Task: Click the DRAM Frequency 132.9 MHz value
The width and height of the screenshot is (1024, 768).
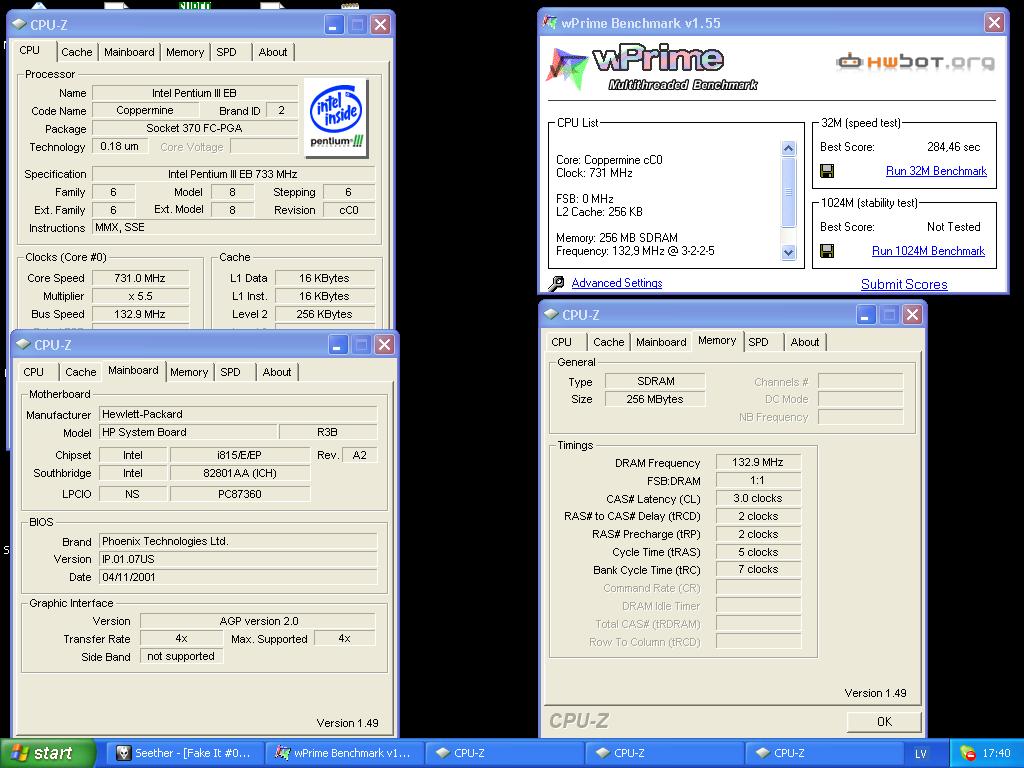Action: pyautogui.click(x=758, y=462)
